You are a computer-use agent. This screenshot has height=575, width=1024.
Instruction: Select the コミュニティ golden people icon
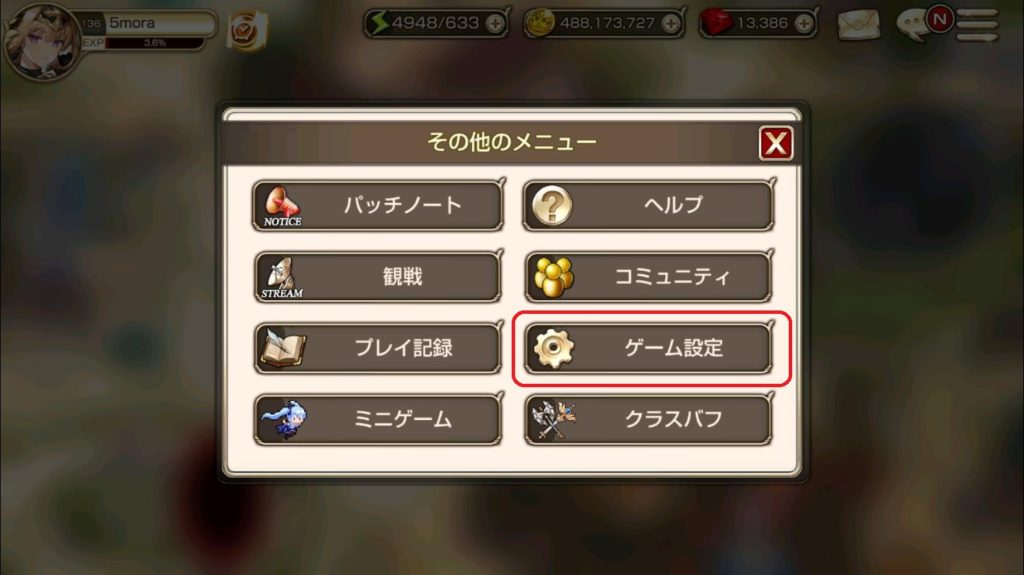click(x=554, y=277)
